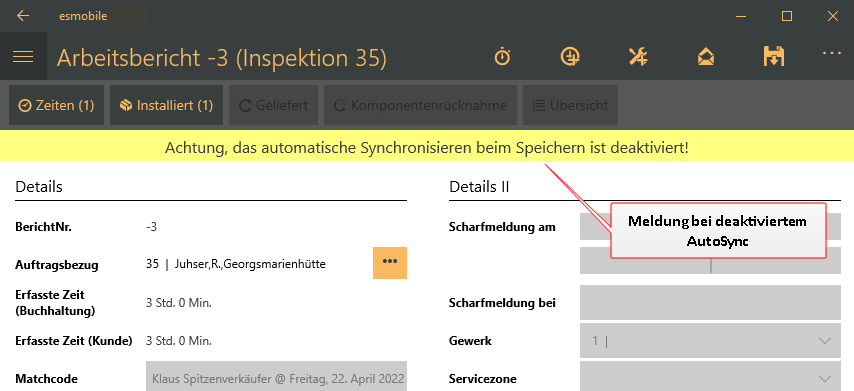Click the Details section heading

tap(39, 187)
